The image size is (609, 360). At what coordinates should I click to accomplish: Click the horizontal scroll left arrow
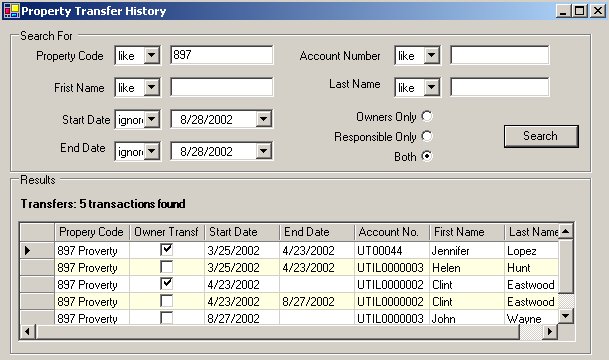click(28, 332)
